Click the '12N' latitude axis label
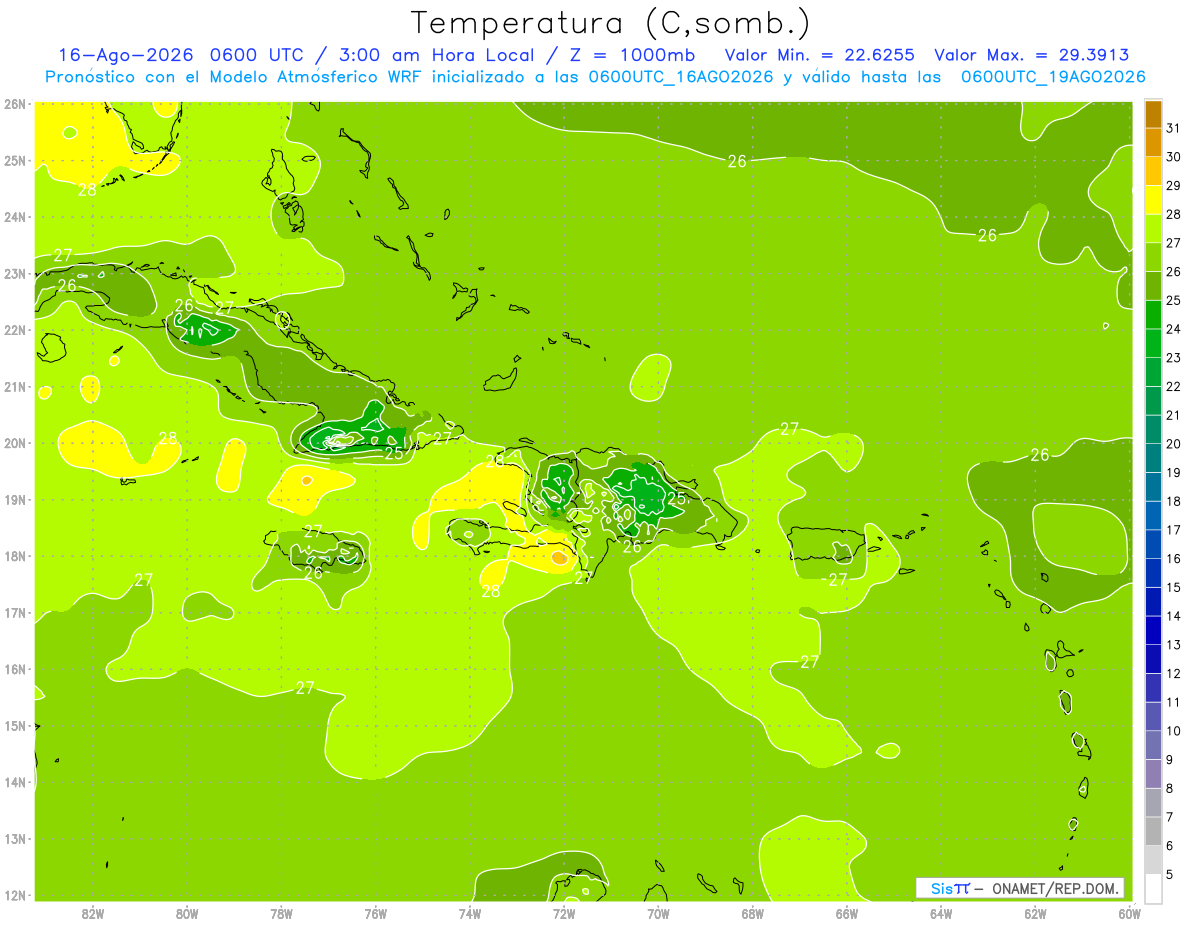This screenshot has width=1200, height=927. coord(14,895)
